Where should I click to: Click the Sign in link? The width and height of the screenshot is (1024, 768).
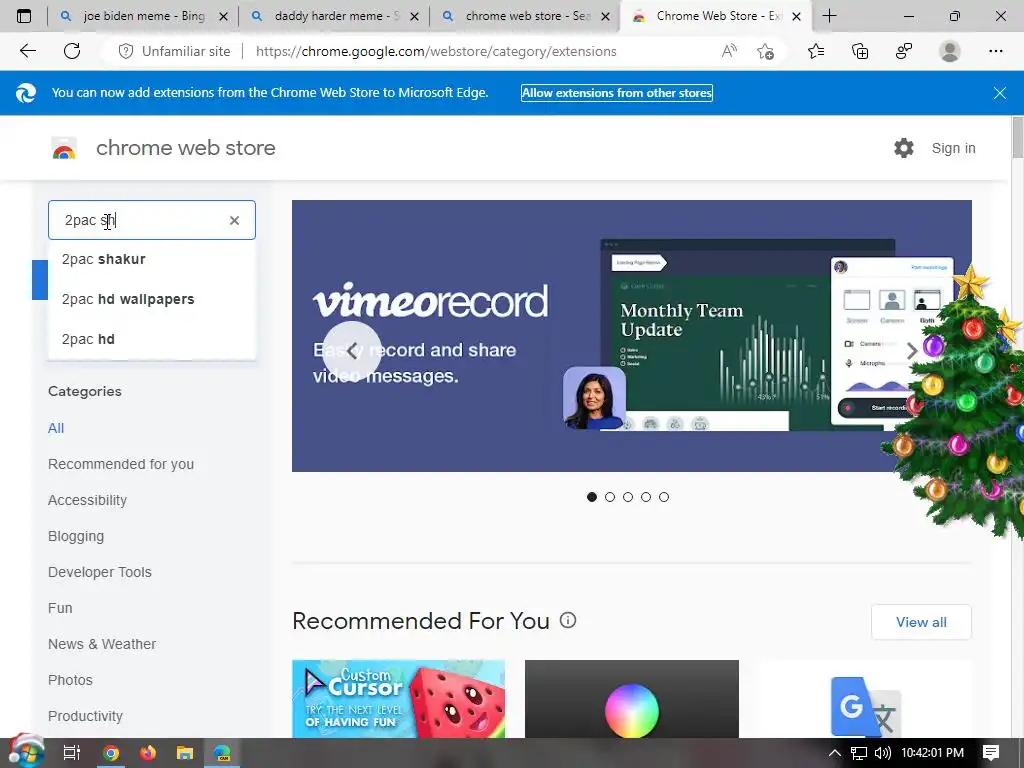[953, 148]
